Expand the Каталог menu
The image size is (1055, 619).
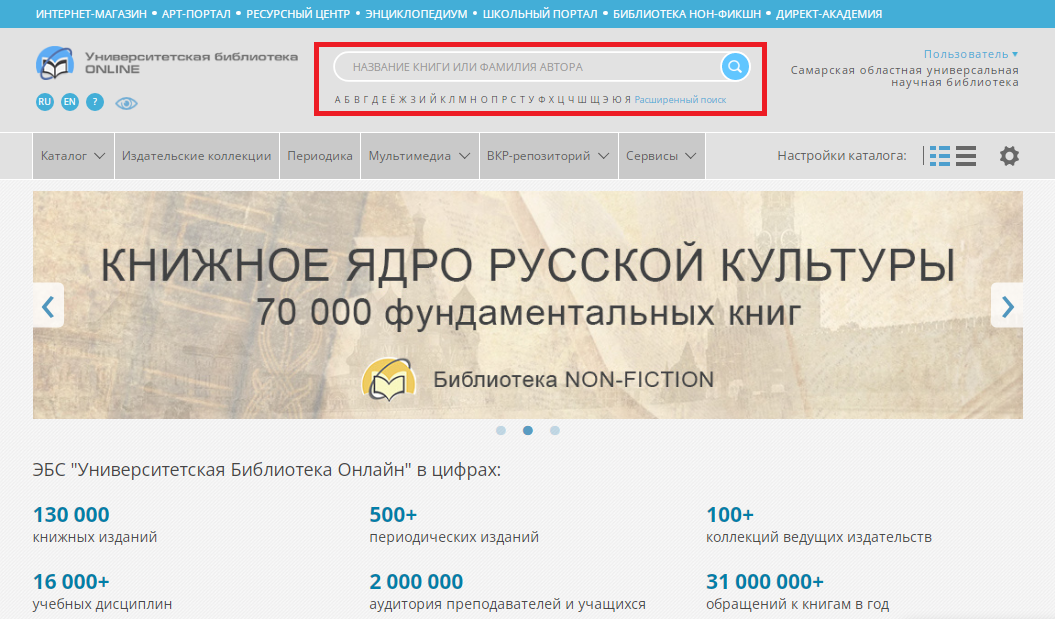(73, 155)
